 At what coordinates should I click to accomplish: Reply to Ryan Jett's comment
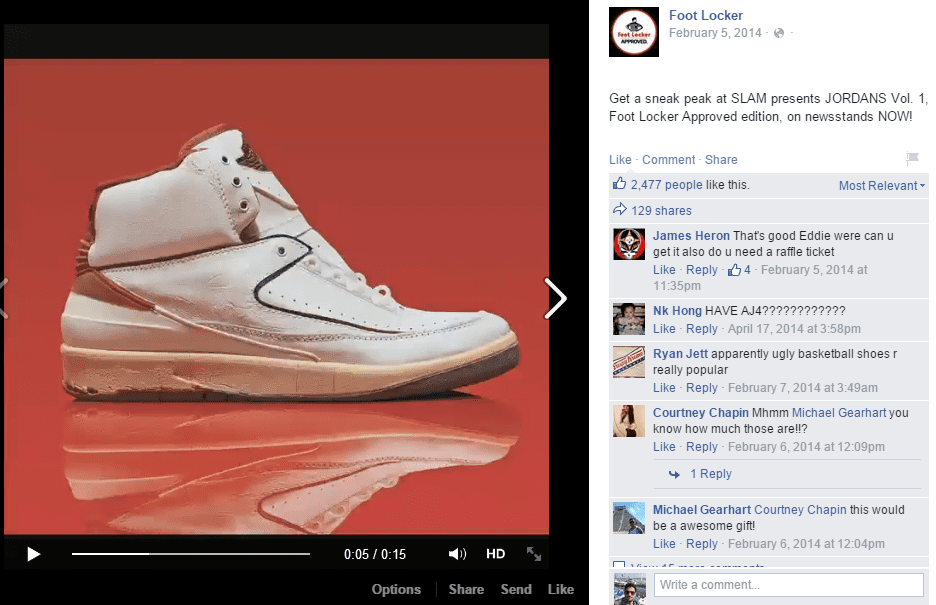(x=702, y=388)
